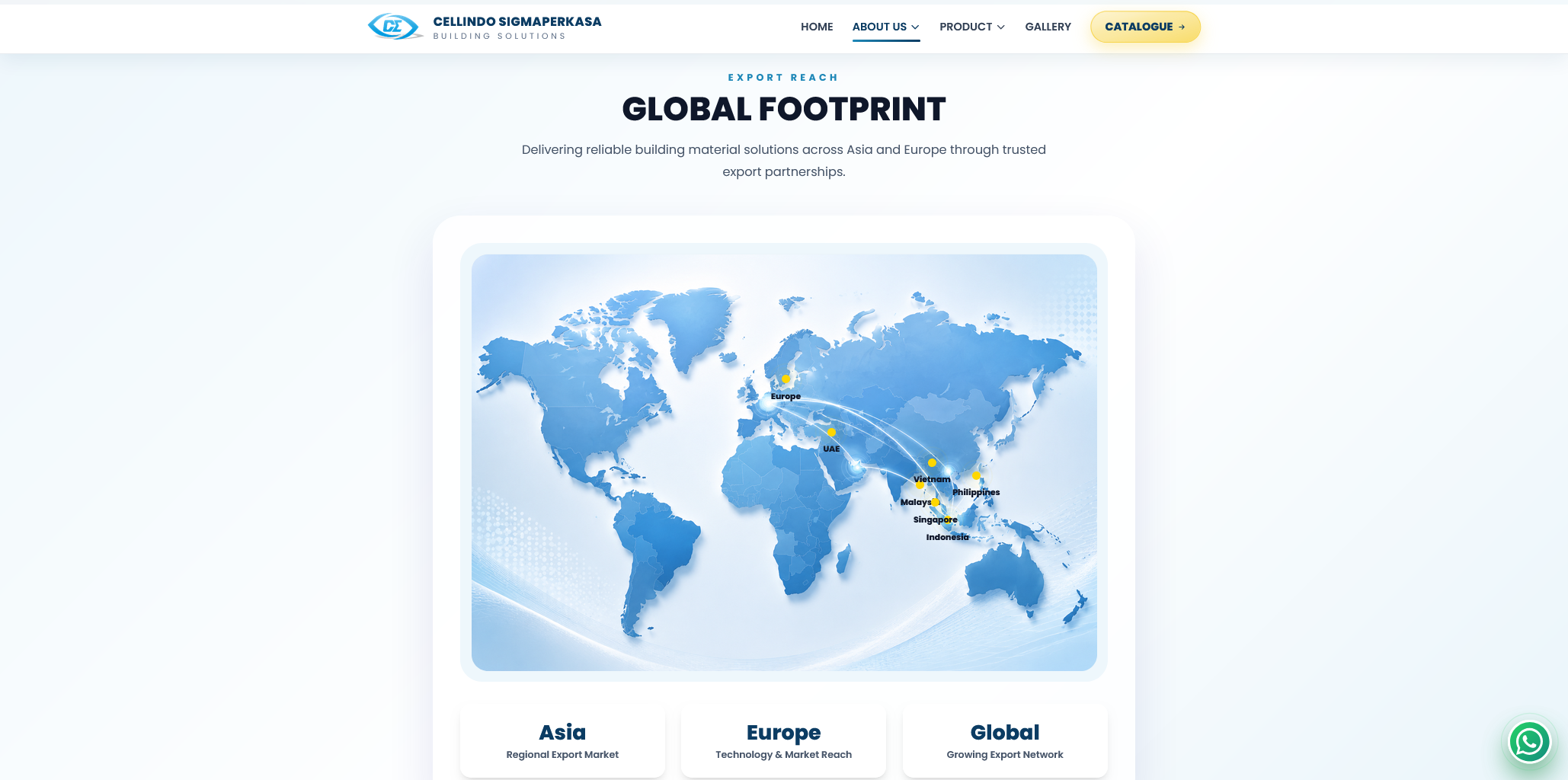Click the Cellindo Sigmaperkasa logo icon
The width and height of the screenshot is (1568, 780).
[395, 27]
